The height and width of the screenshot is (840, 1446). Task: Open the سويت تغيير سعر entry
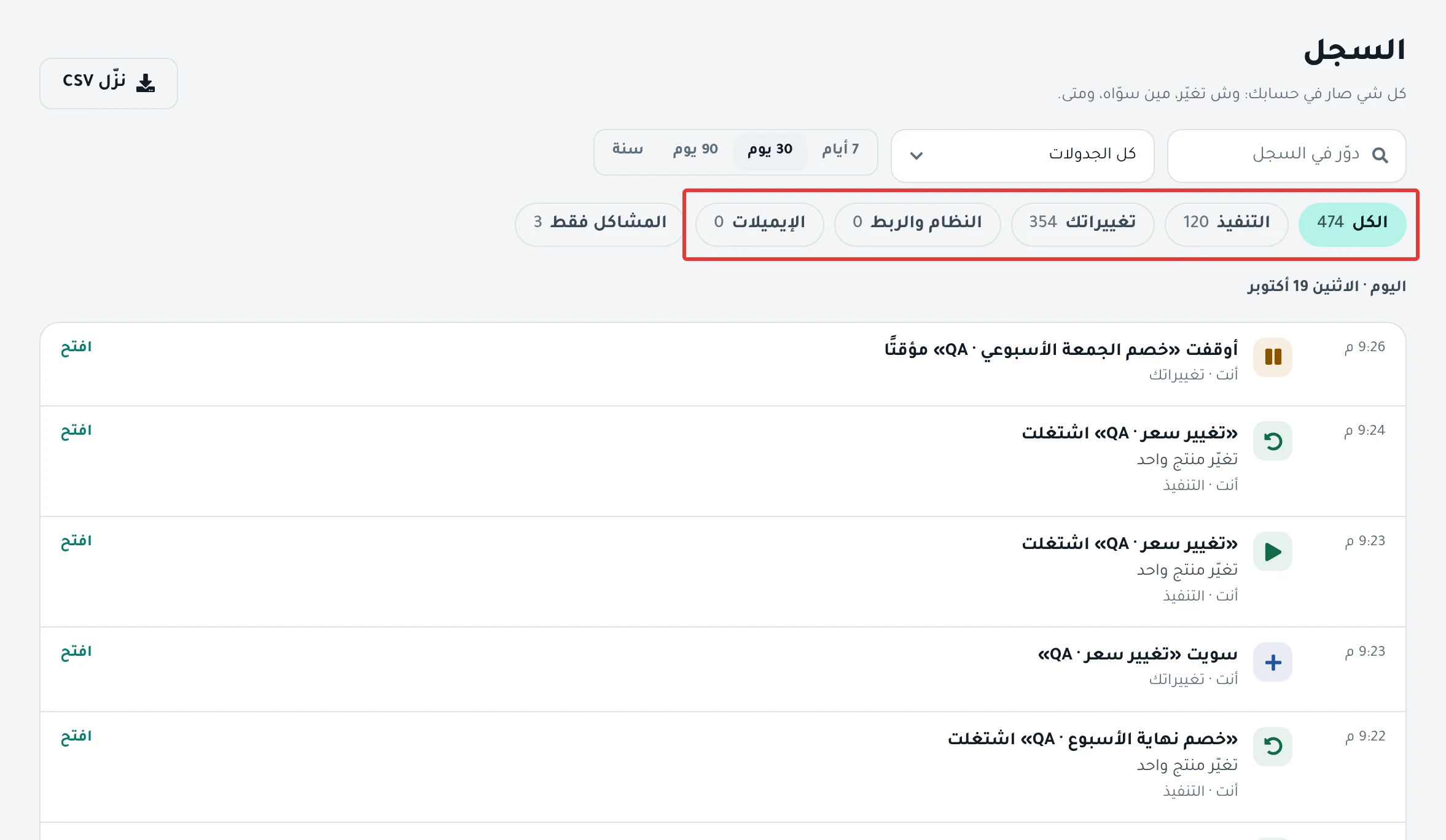tap(76, 651)
